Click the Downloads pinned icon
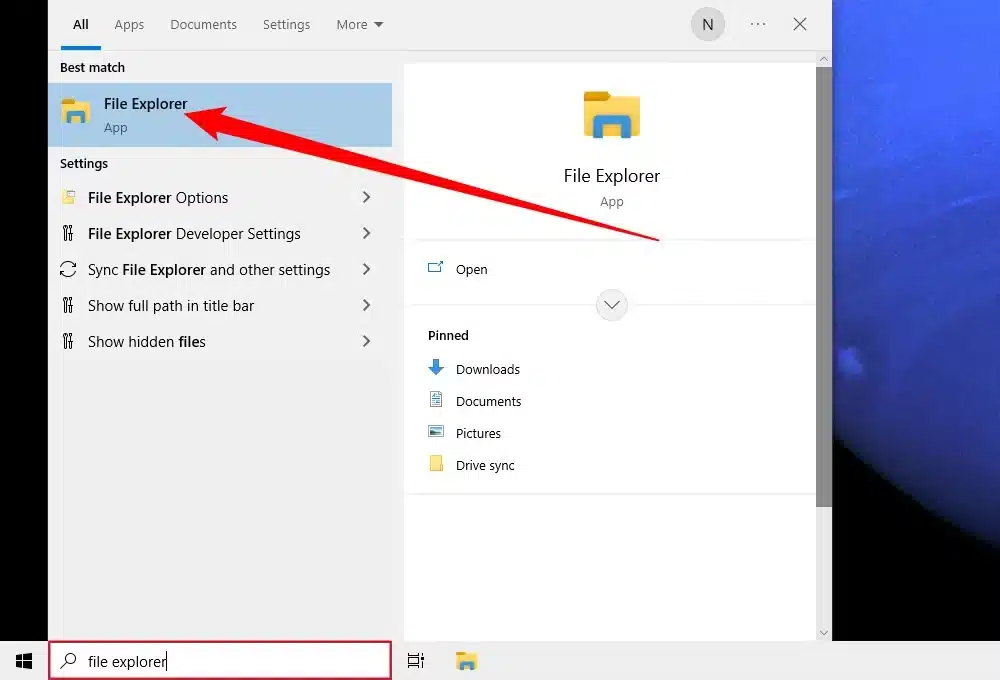The image size is (1000, 680). [437, 368]
